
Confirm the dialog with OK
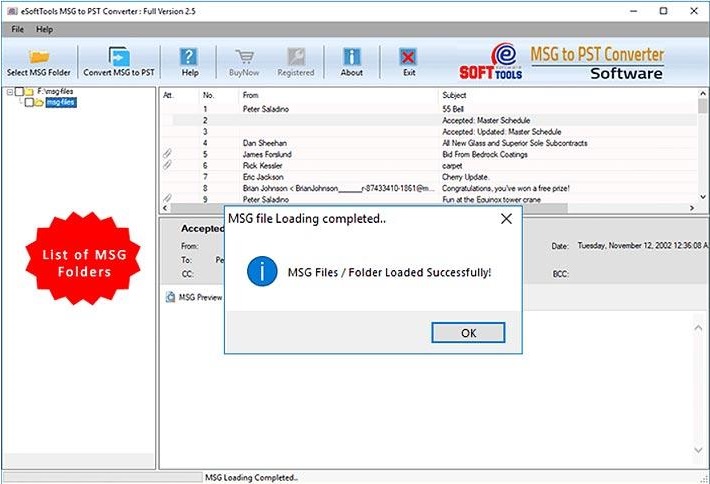click(x=468, y=333)
